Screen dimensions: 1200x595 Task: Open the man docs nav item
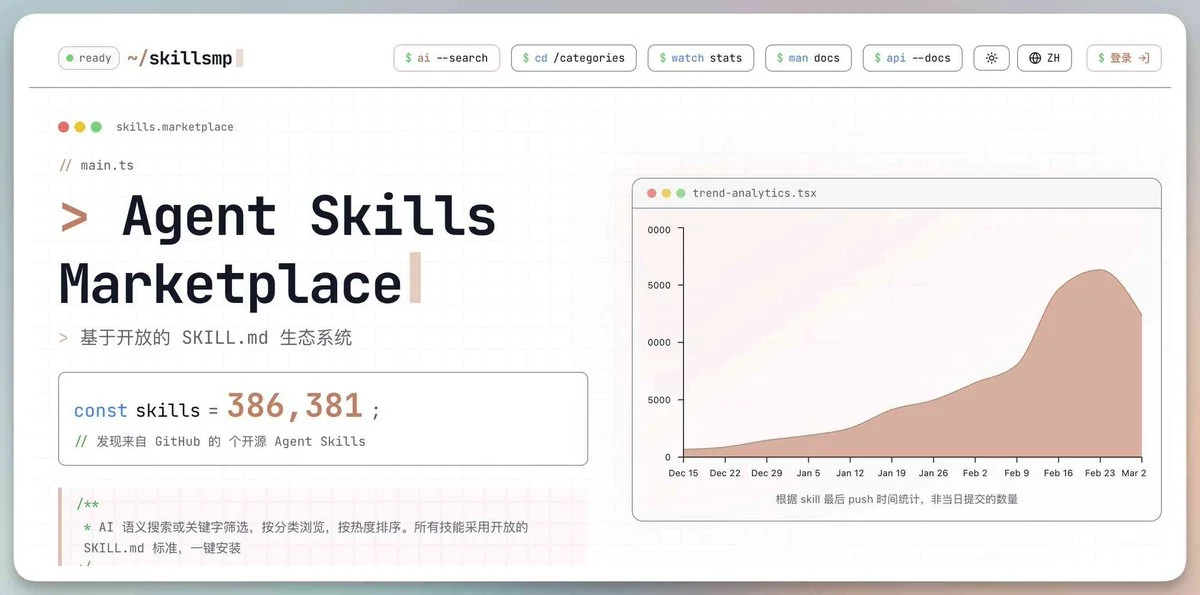[x=808, y=58]
